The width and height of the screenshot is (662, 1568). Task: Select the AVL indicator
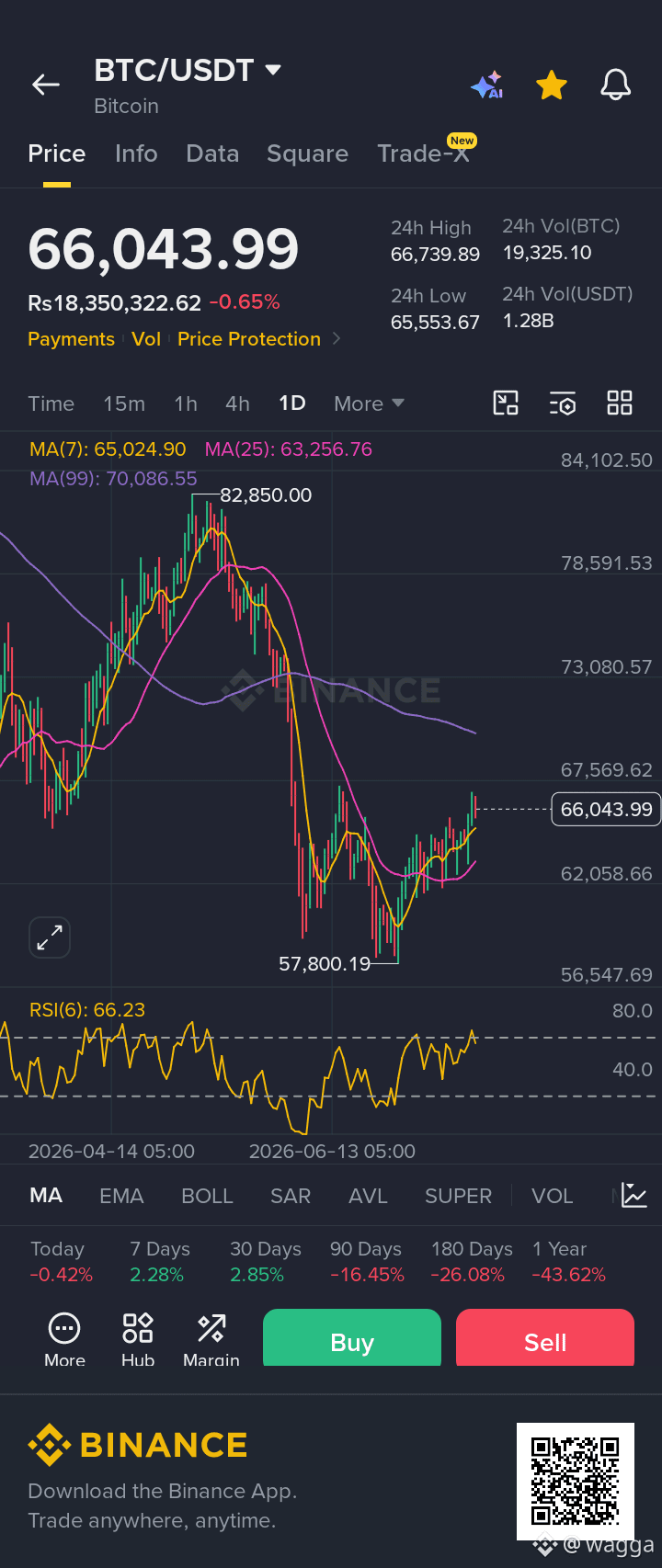click(368, 1196)
